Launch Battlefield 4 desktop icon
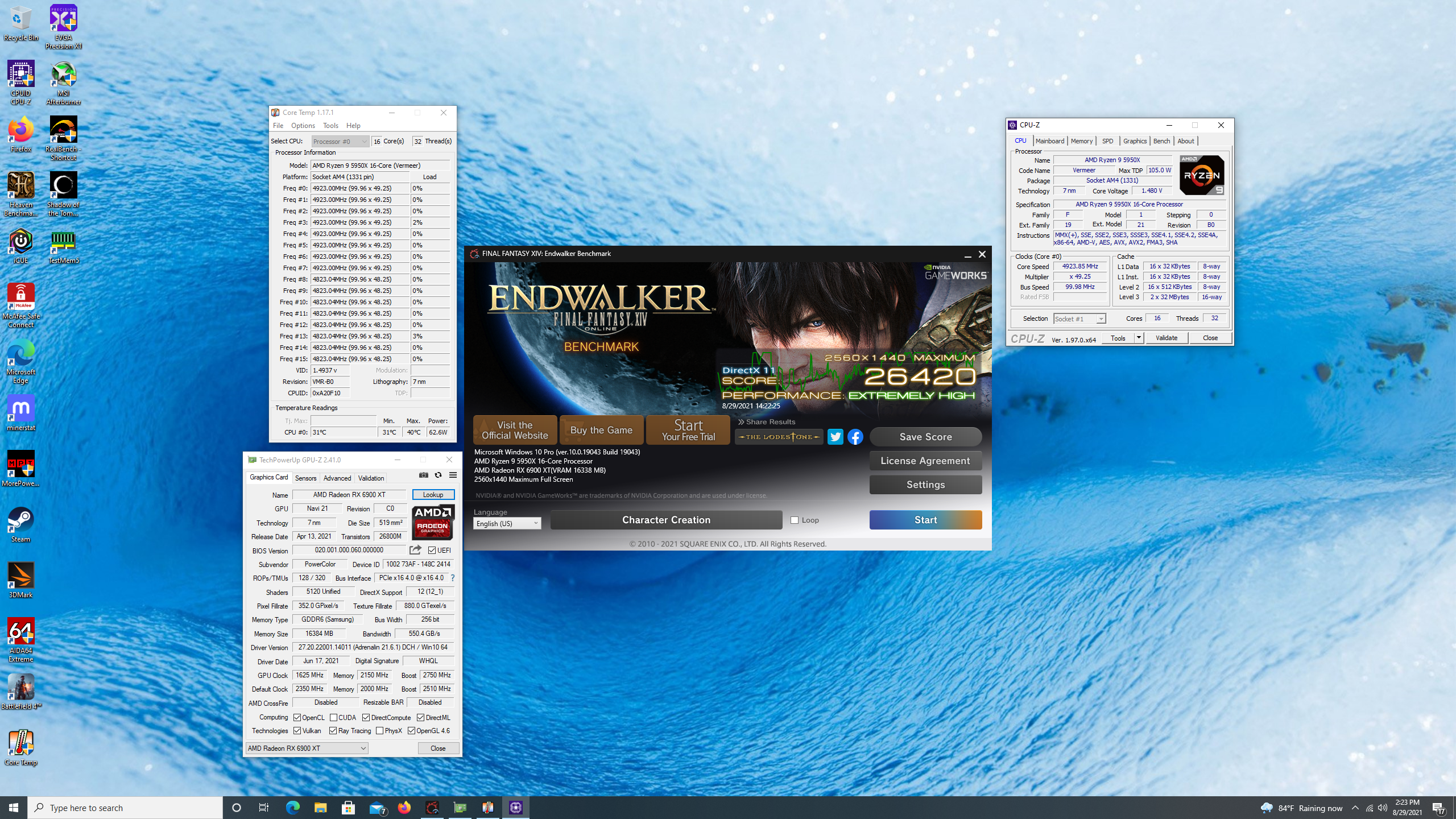1456x819 pixels. (20, 692)
